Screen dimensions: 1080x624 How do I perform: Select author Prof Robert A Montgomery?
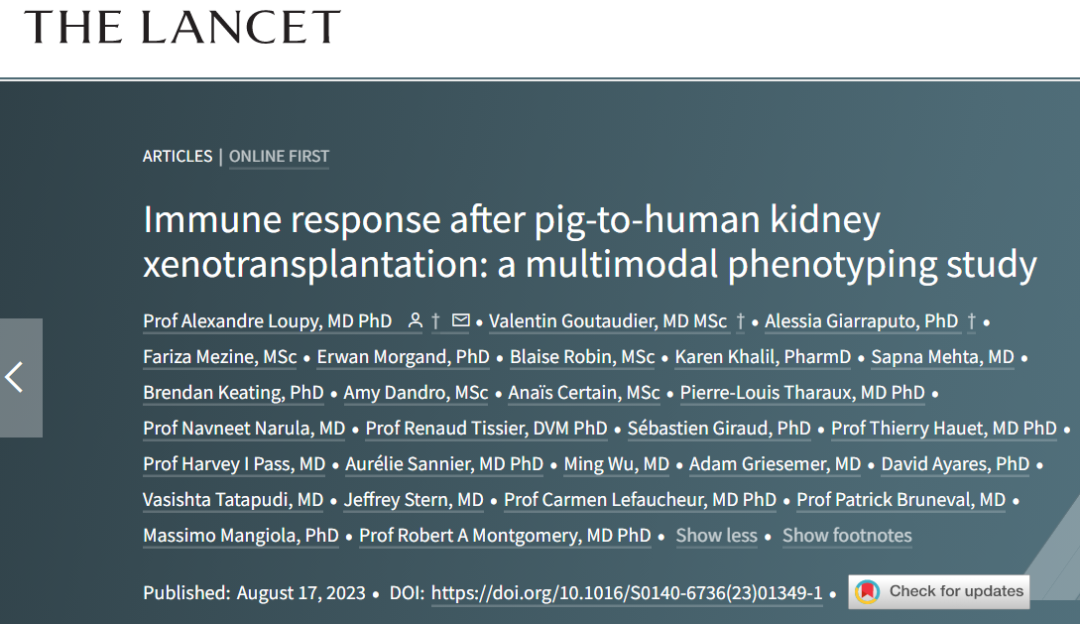point(505,535)
